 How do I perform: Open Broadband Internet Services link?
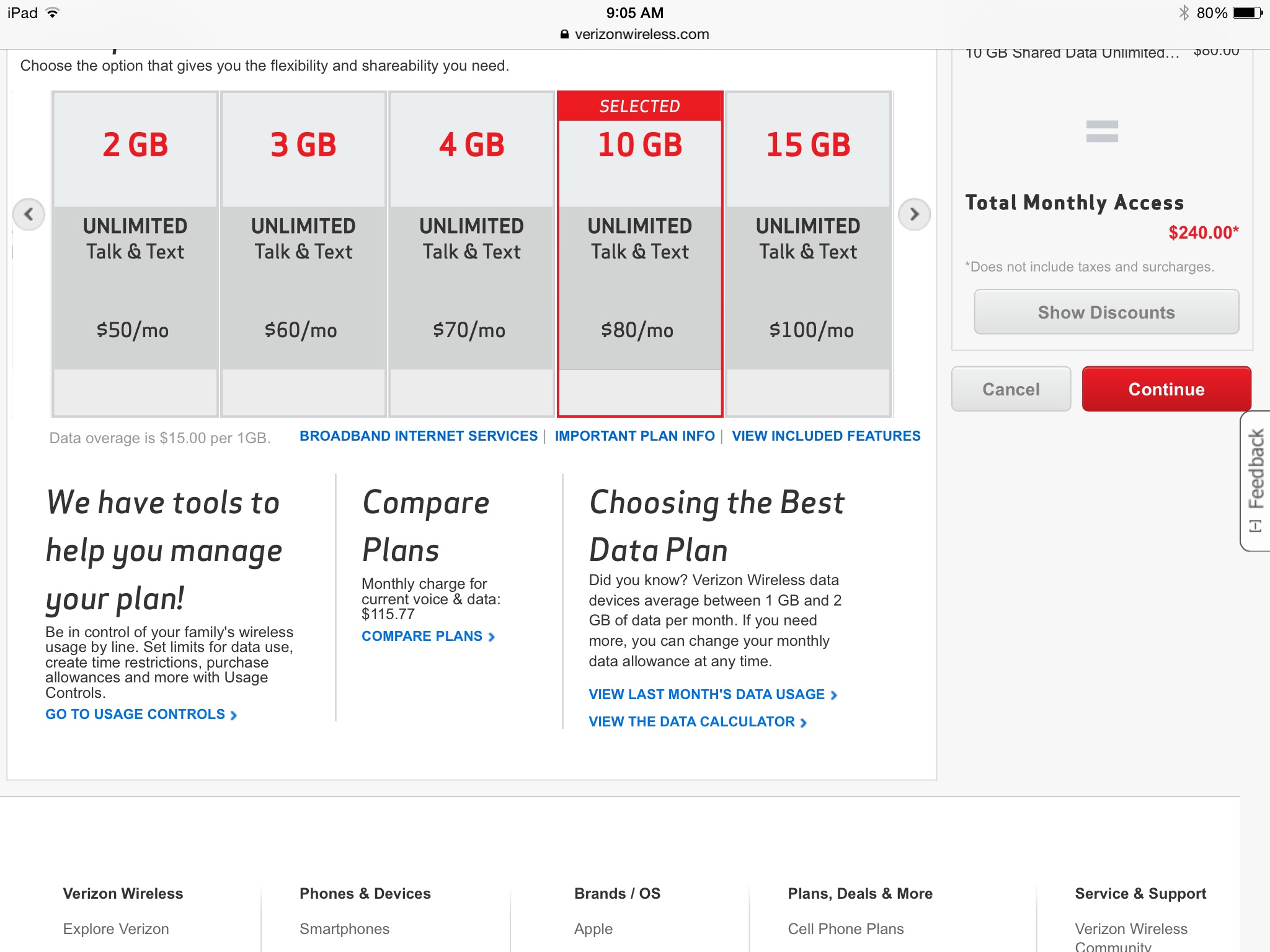[x=419, y=436]
